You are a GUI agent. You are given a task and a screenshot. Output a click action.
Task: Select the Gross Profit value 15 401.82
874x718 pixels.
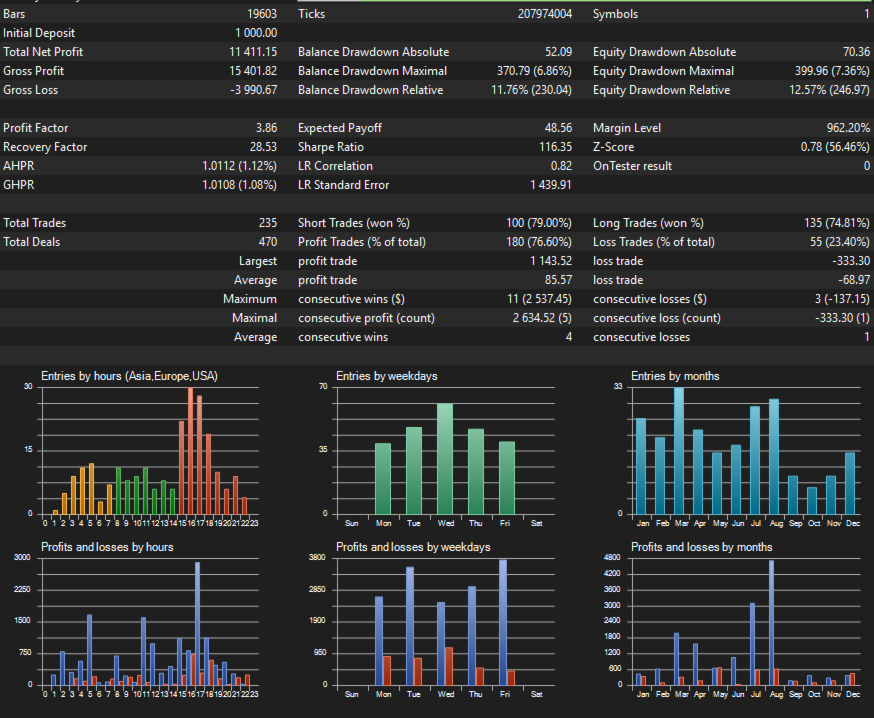(x=253, y=71)
